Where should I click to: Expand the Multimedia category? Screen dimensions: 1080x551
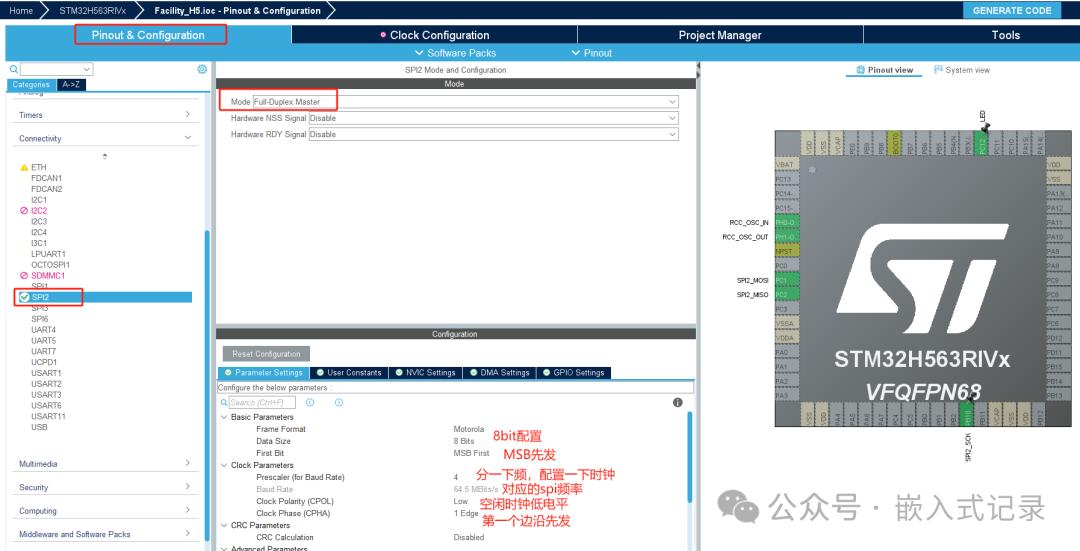tap(105, 464)
